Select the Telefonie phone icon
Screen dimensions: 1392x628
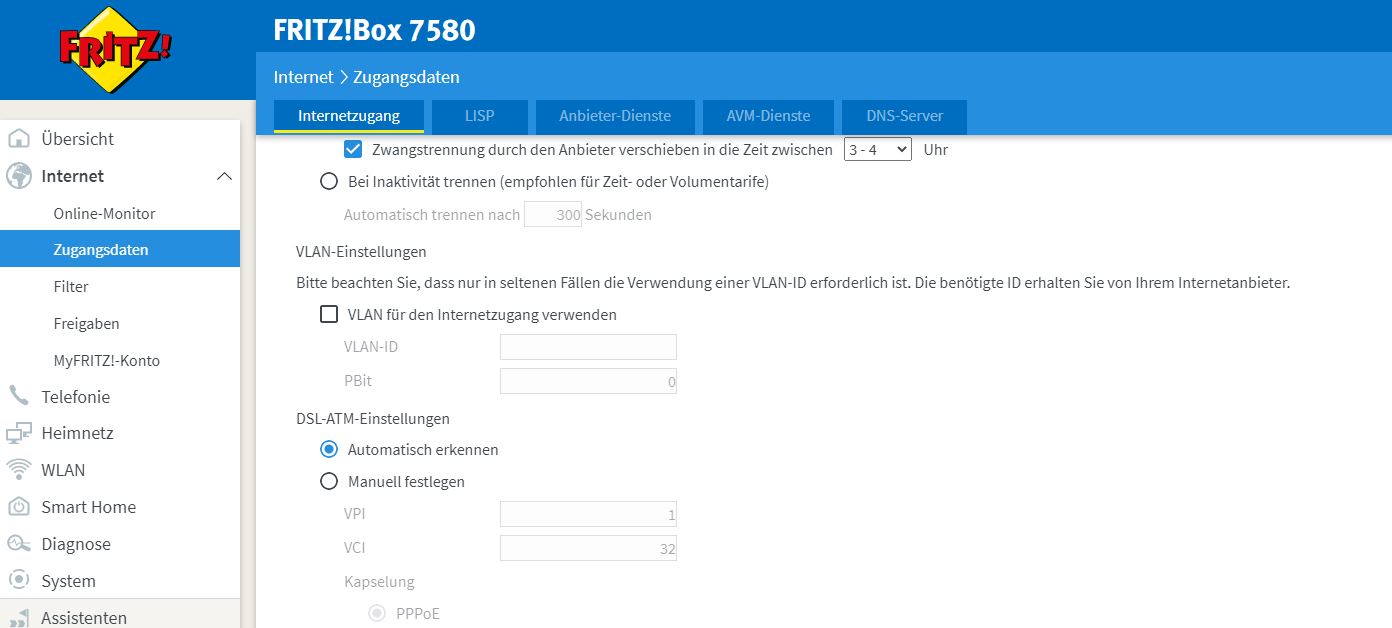pyautogui.click(x=20, y=396)
